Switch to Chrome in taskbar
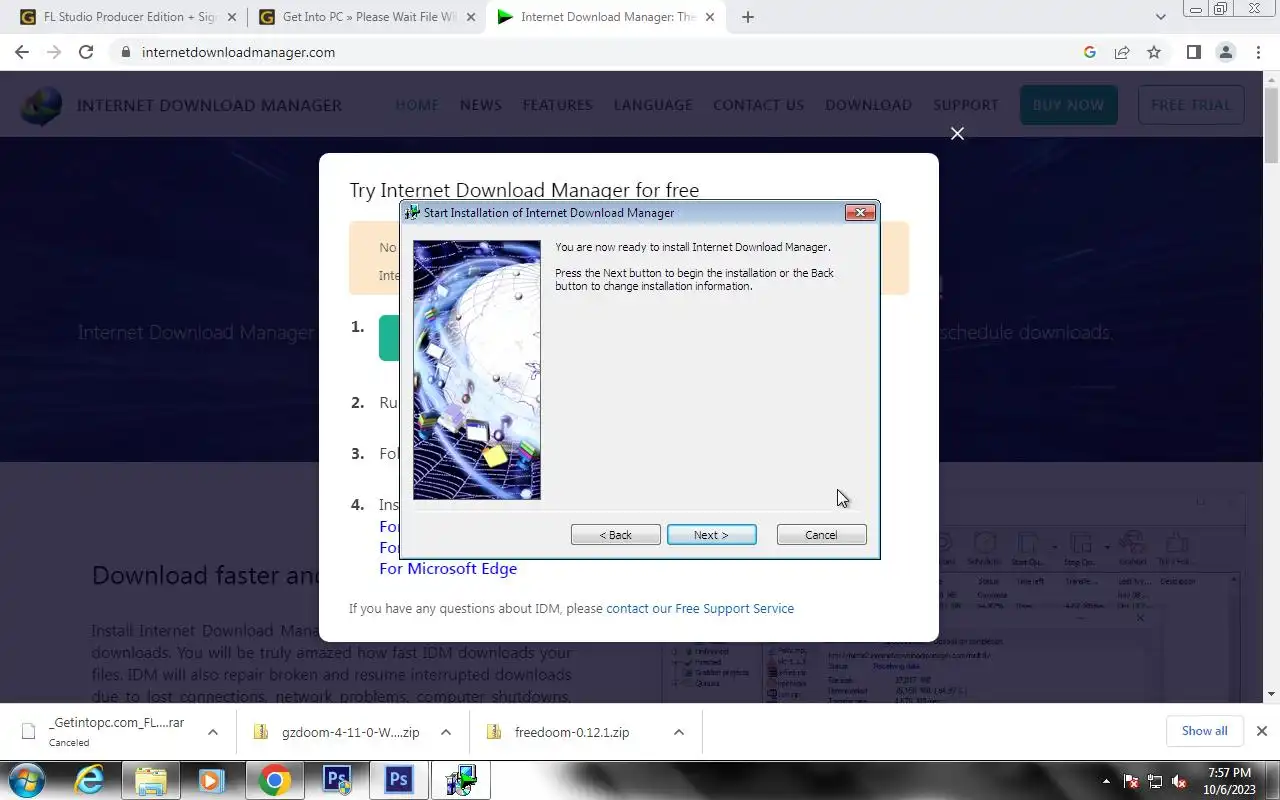Screen dimensions: 1280x800 tap(275, 780)
